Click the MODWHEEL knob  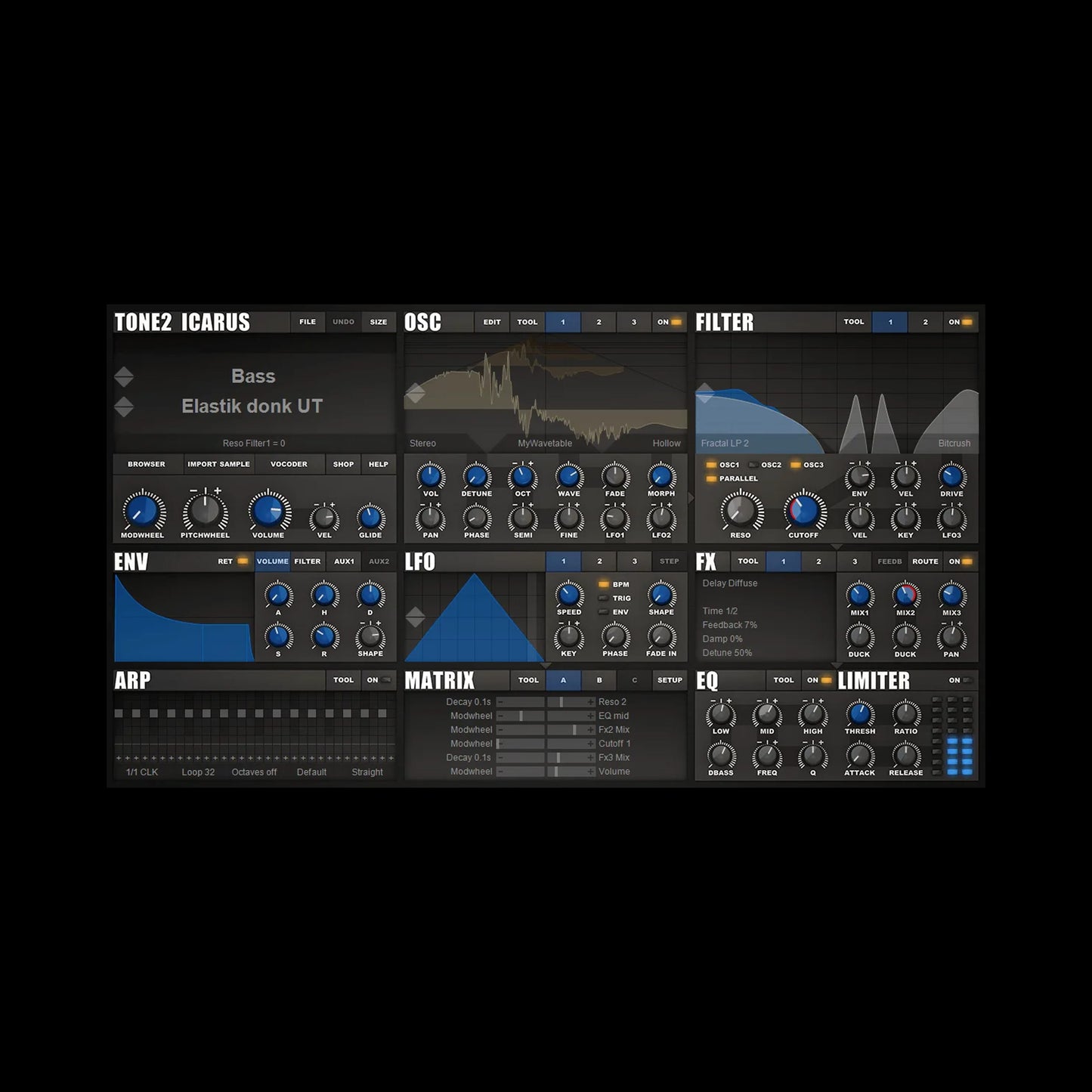tap(143, 511)
